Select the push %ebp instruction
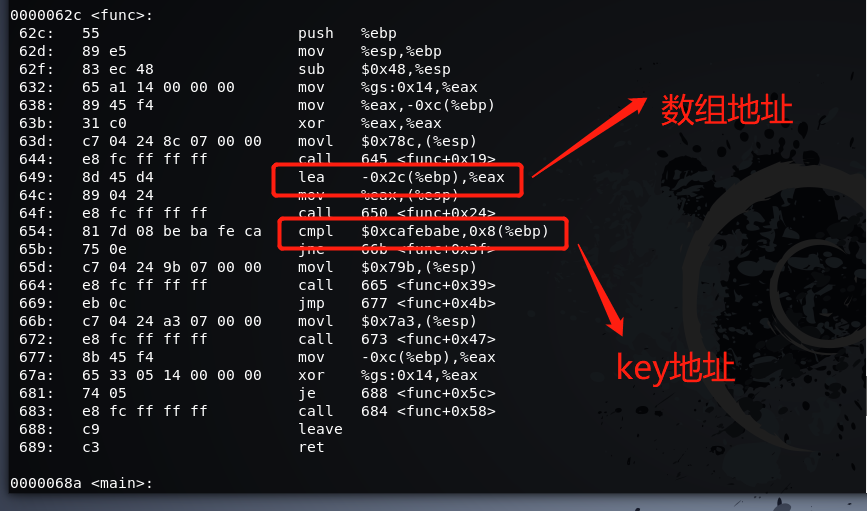Viewport: 867px width, 511px height. pos(346,33)
